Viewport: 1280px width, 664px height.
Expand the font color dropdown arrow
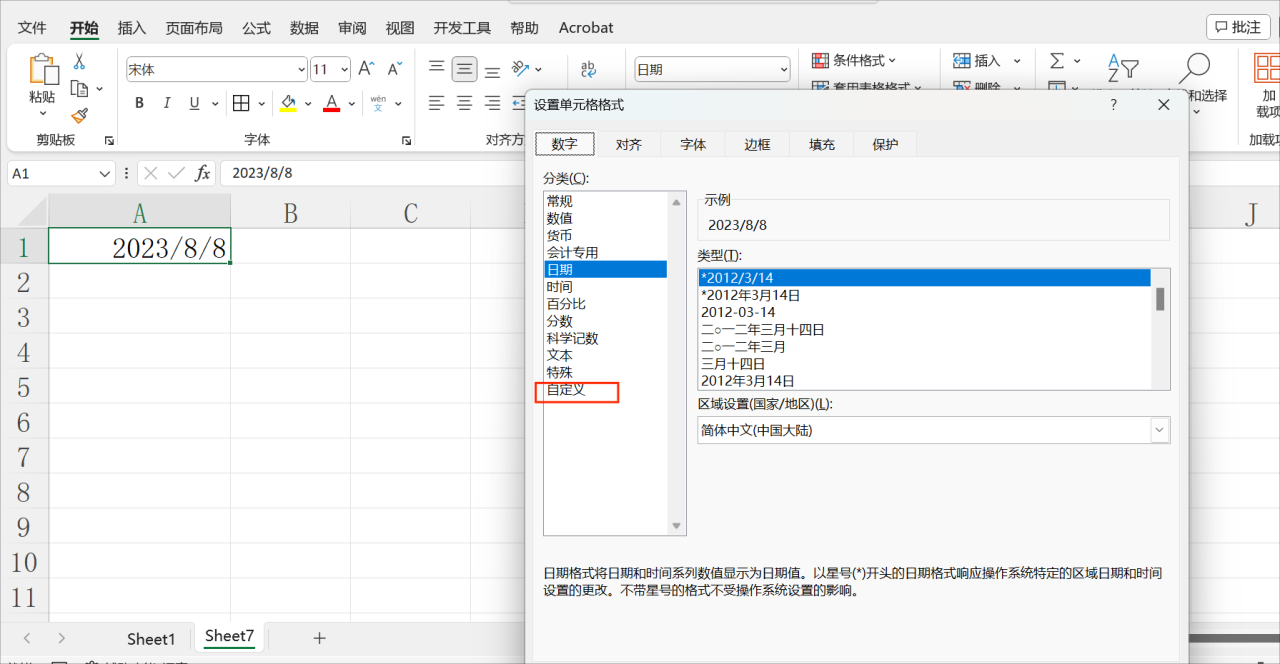click(x=353, y=103)
